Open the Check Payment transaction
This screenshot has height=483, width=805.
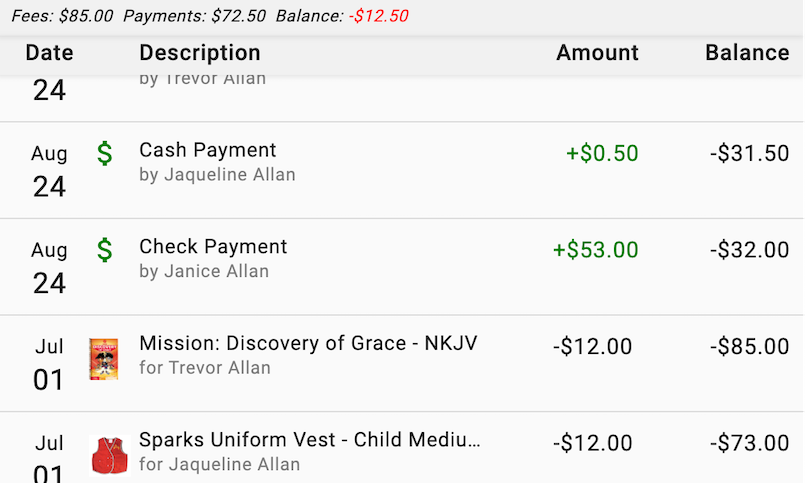[213, 246]
